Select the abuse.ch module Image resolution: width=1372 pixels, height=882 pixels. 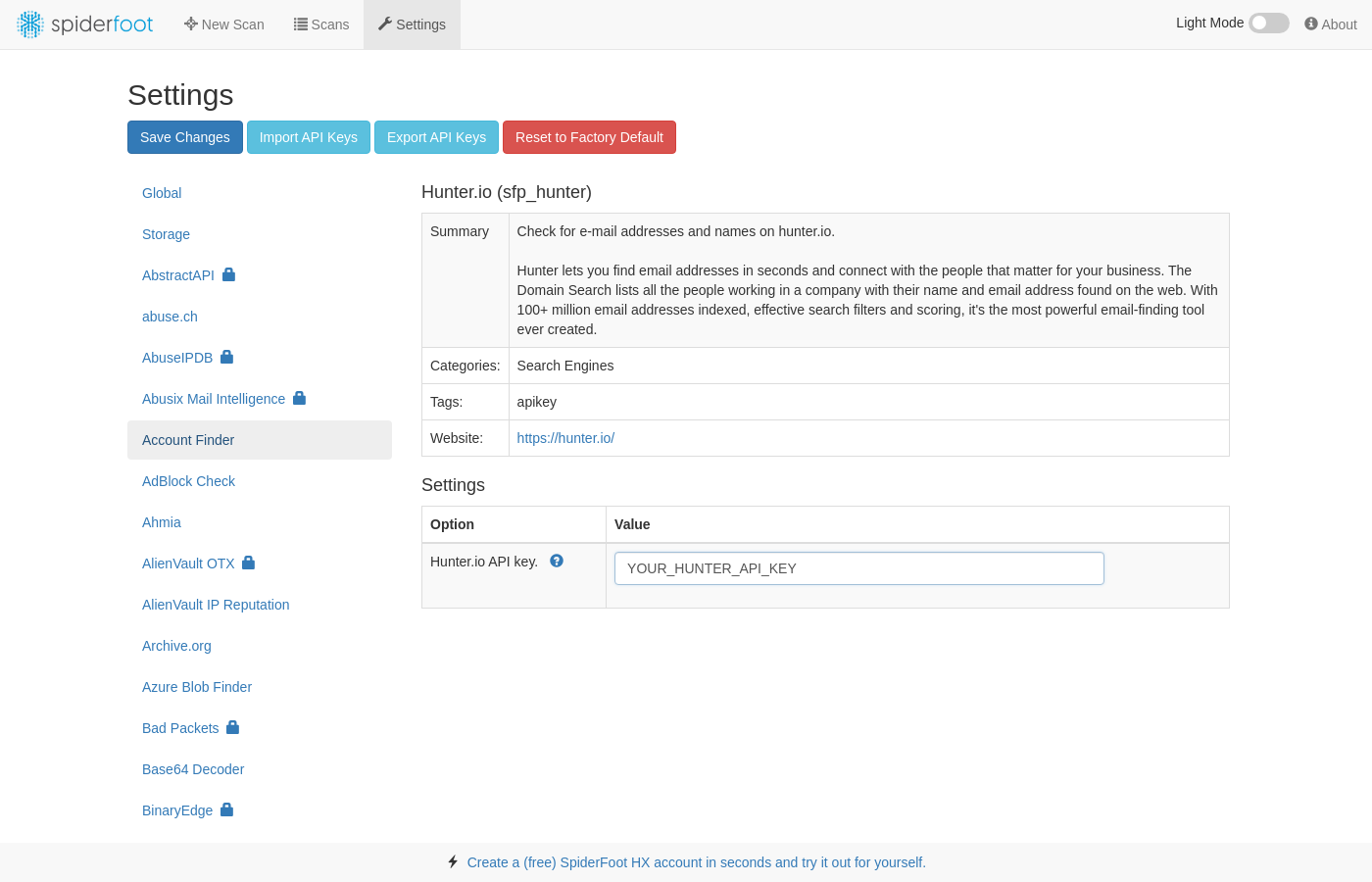point(260,317)
